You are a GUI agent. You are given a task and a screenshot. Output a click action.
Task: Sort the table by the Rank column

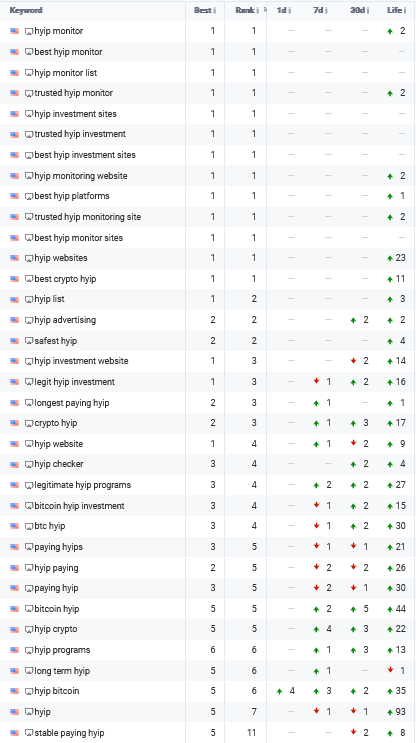pos(246,10)
